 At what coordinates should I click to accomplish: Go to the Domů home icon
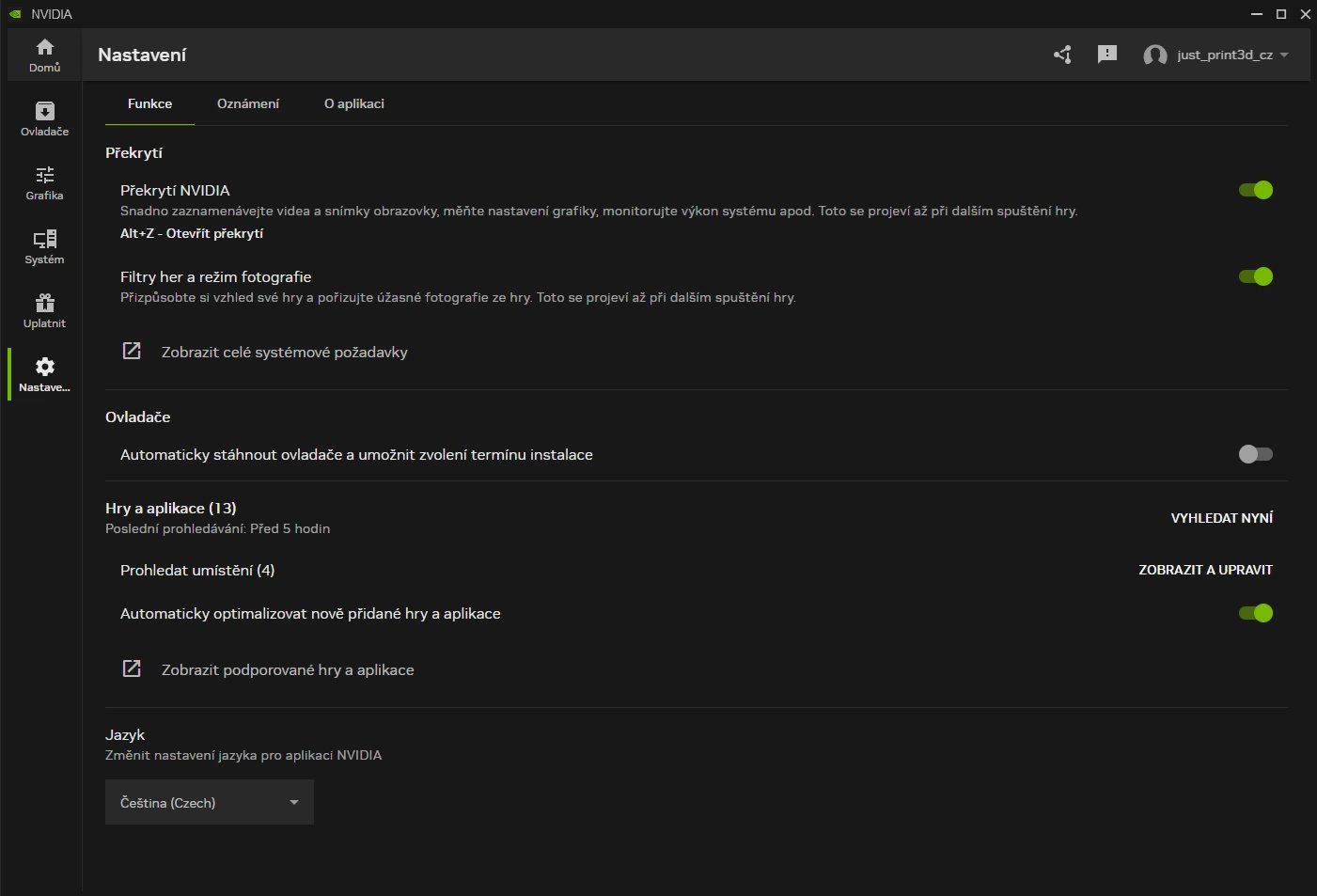click(x=44, y=48)
